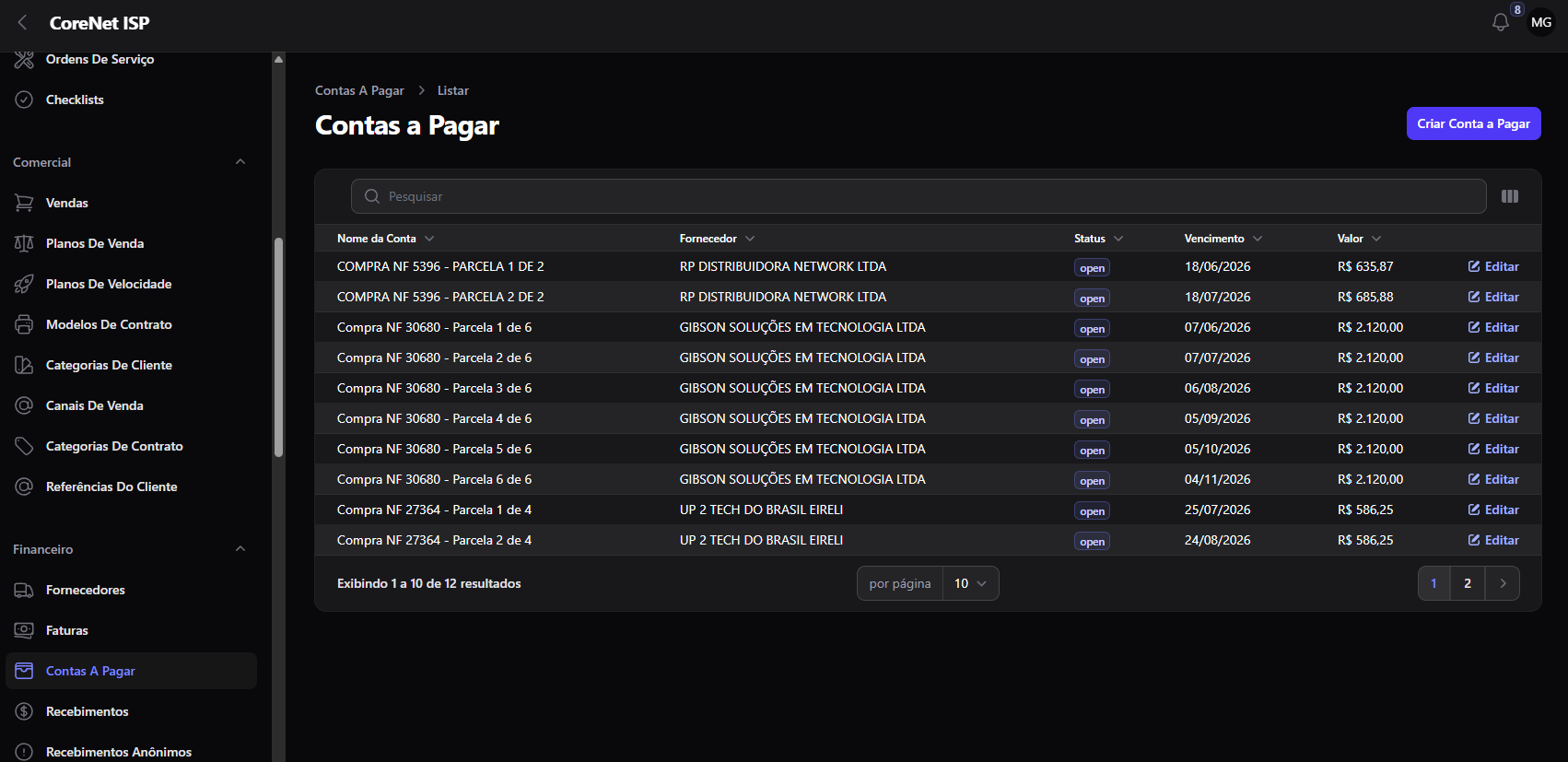This screenshot has height=762, width=1568.
Task: Click the Checklists check-circle icon
Action: [x=24, y=100]
